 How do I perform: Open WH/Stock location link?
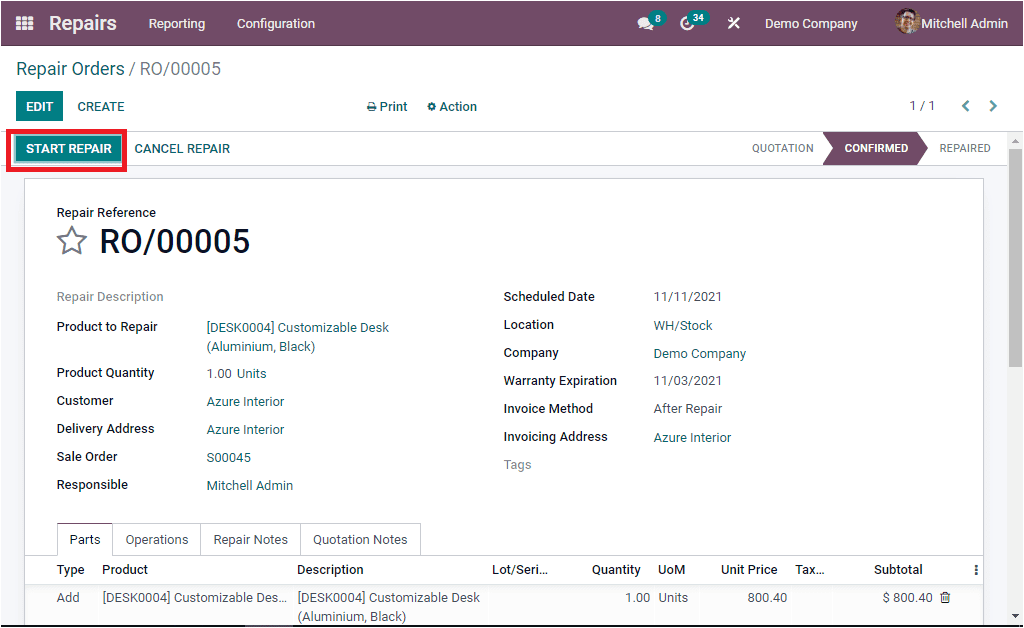point(682,325)
